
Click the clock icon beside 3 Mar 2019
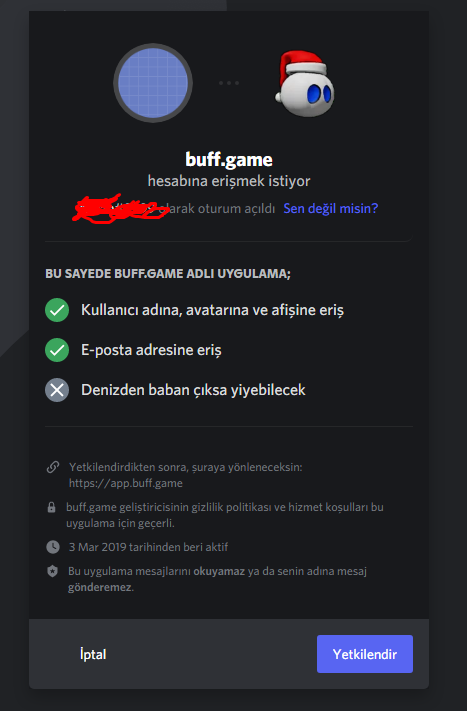tap(53, 547)
